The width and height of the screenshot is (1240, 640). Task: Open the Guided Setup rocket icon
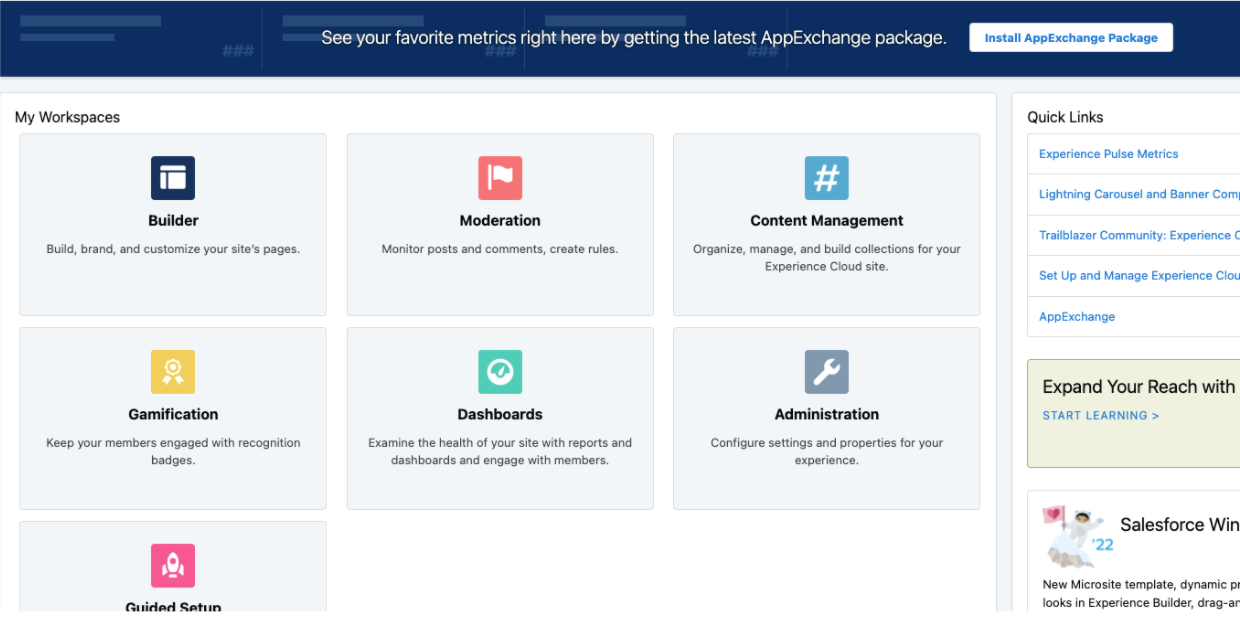point(173,566)
